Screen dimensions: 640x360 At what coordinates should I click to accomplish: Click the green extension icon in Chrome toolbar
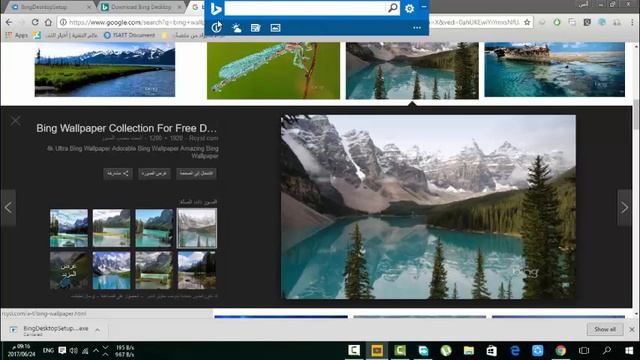pos(557,22)
